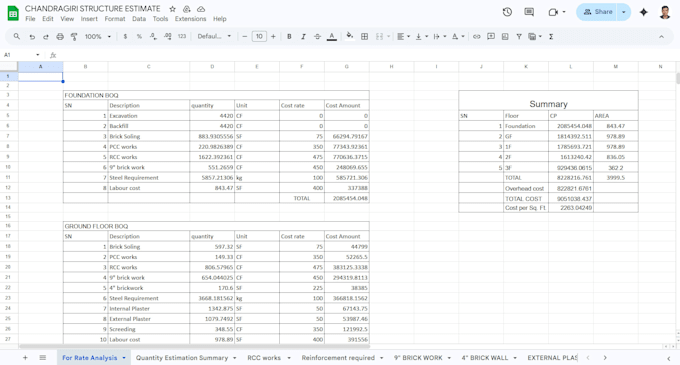Open the Edit menu
The height and width of the screenshot is (365, 680).
(48, 19)
